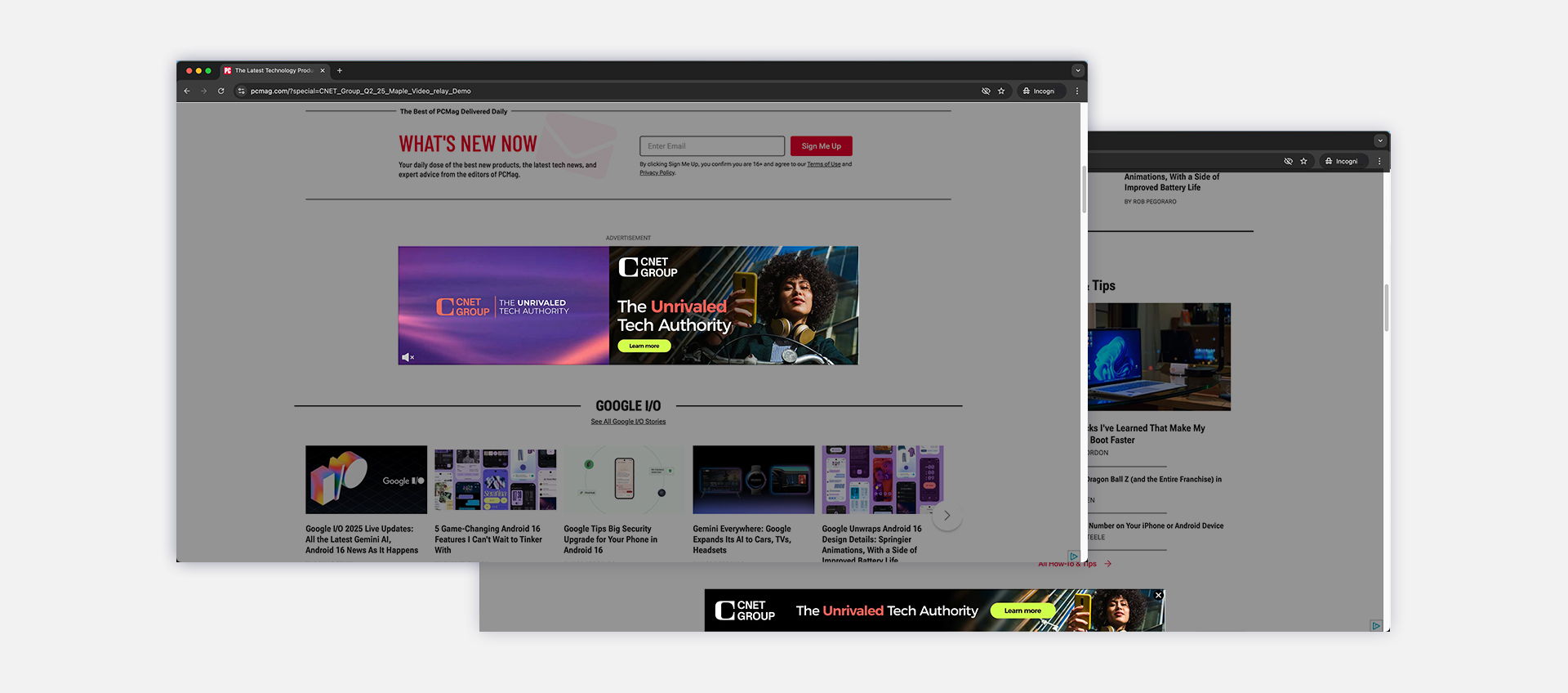Viewport: 1568px width, 693px height.
Task: Expand tab search chevron in front window
Action: click(x=1077, y=70)
